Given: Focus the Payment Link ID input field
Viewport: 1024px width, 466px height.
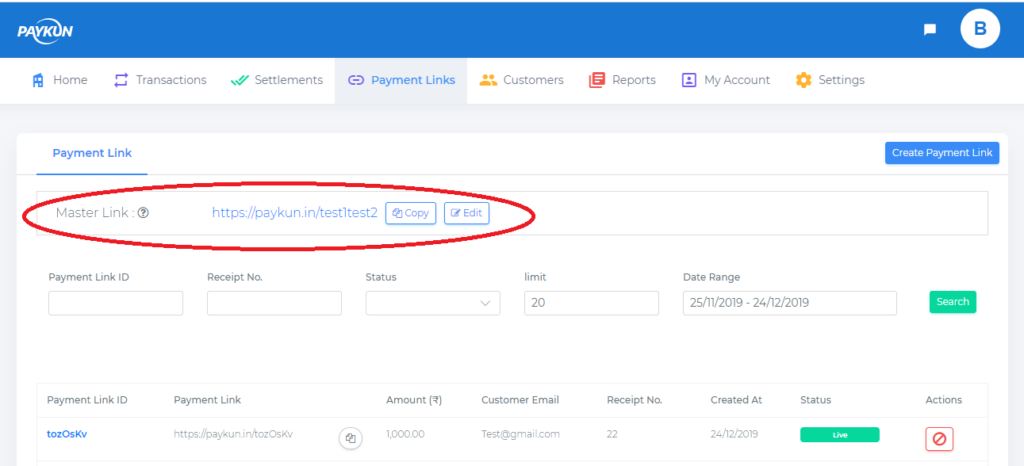Looking at the screenshot, I should (116, 303).
